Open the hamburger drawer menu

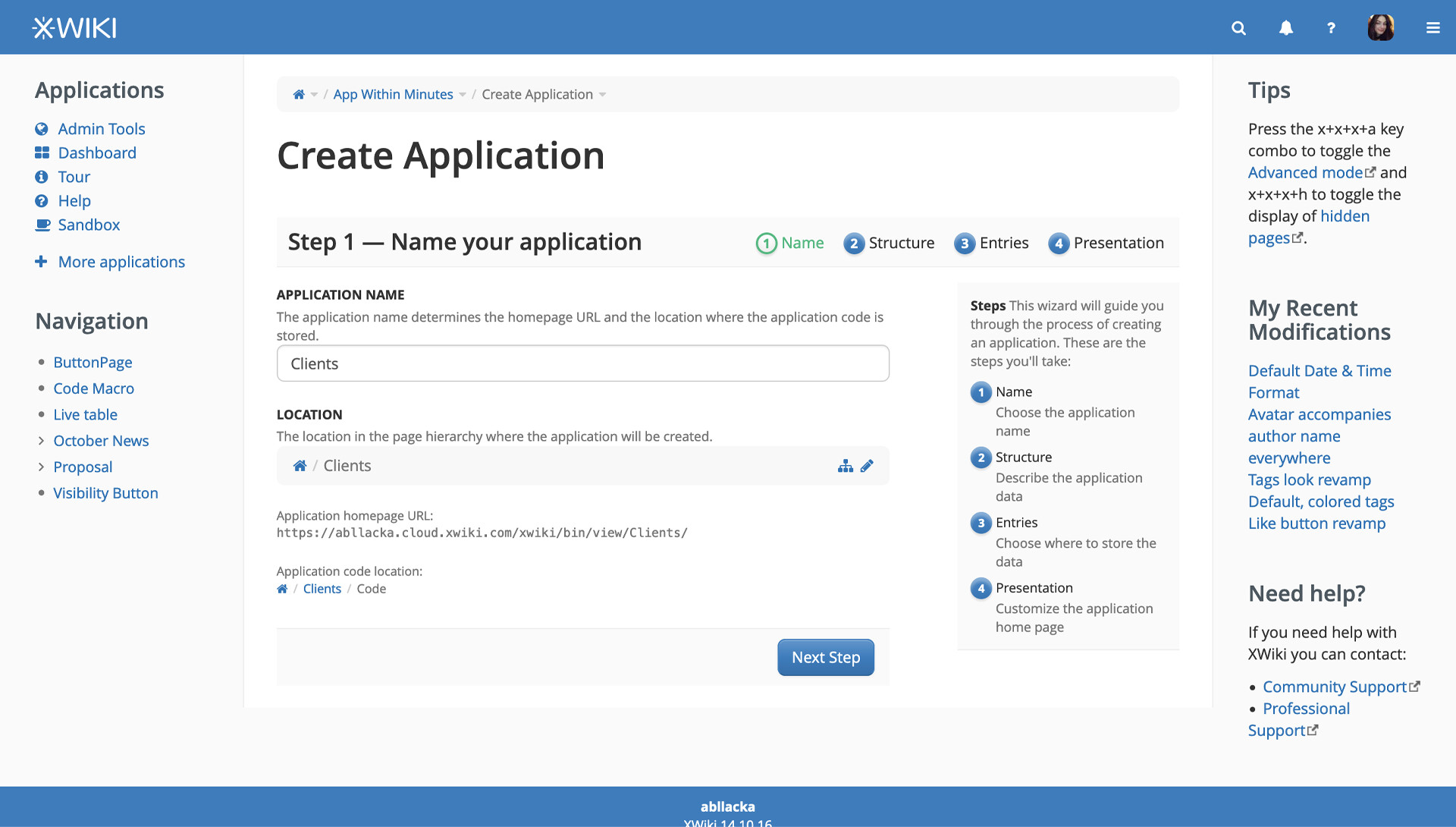click(x=1432, y=28)
